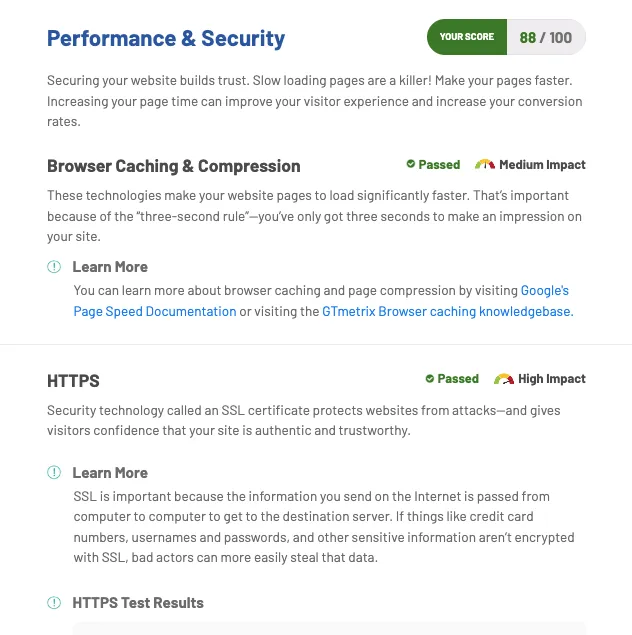Click the High Impact label text

552,379
